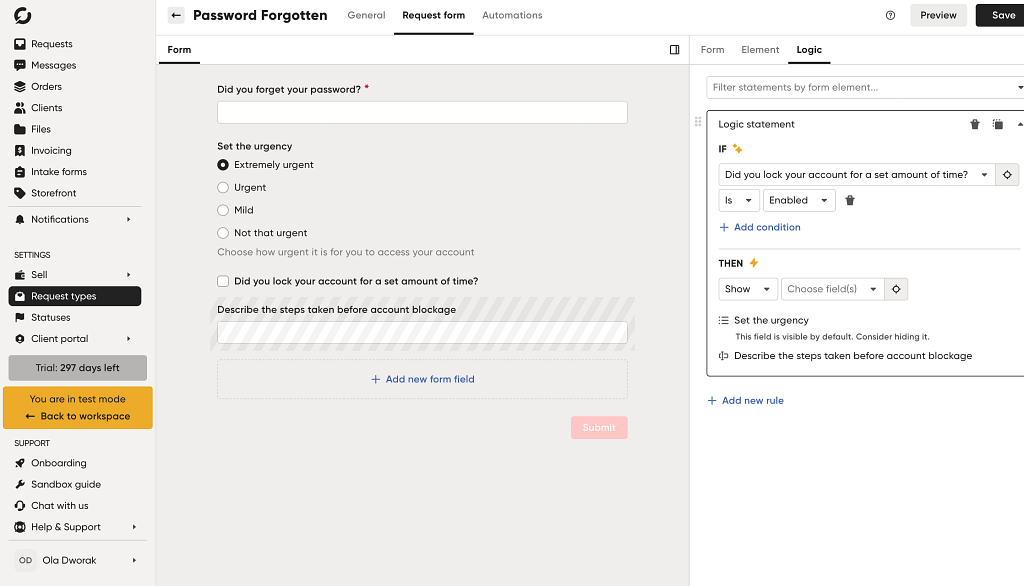This screenshot has width=1024, height=586.
Task: Delete the Is Enabled condition
Action: point(850,201)
